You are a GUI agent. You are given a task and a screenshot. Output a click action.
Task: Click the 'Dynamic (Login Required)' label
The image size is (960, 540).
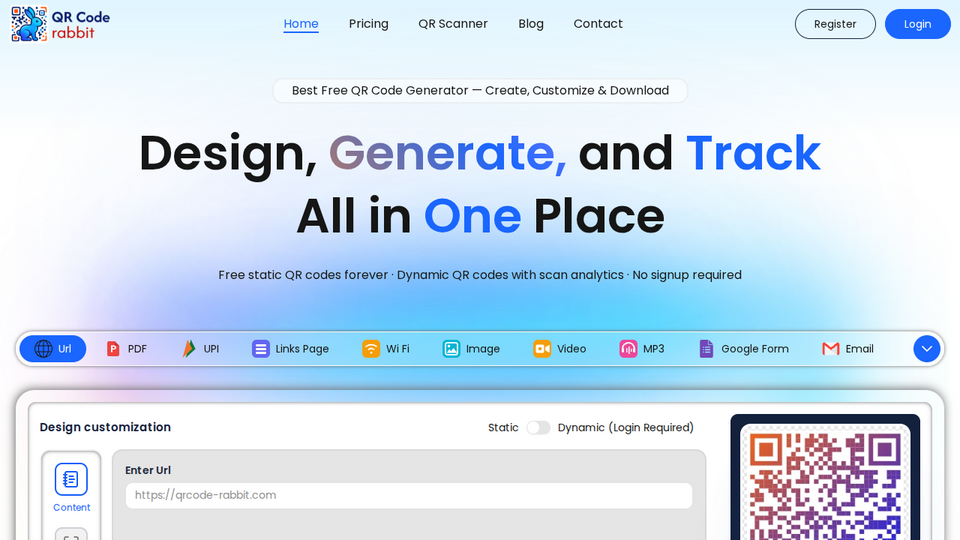click(626, 427)
